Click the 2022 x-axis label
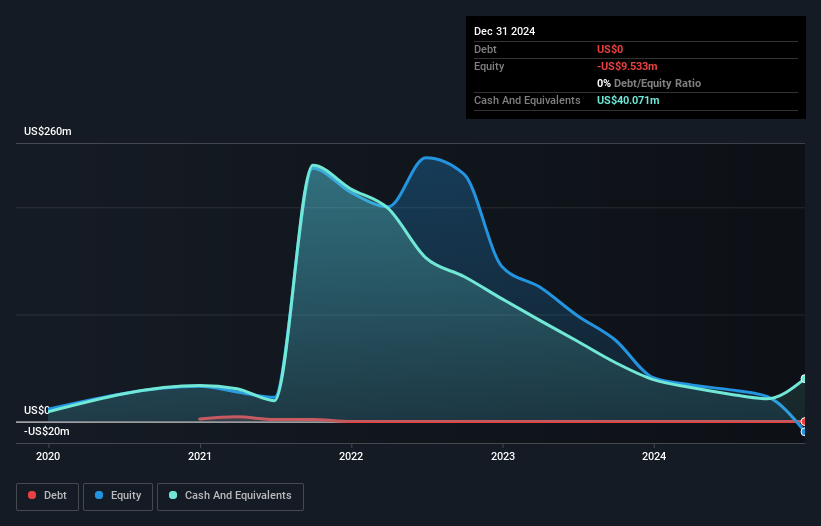This screenshot has width=821, height=526. [351, 456]
